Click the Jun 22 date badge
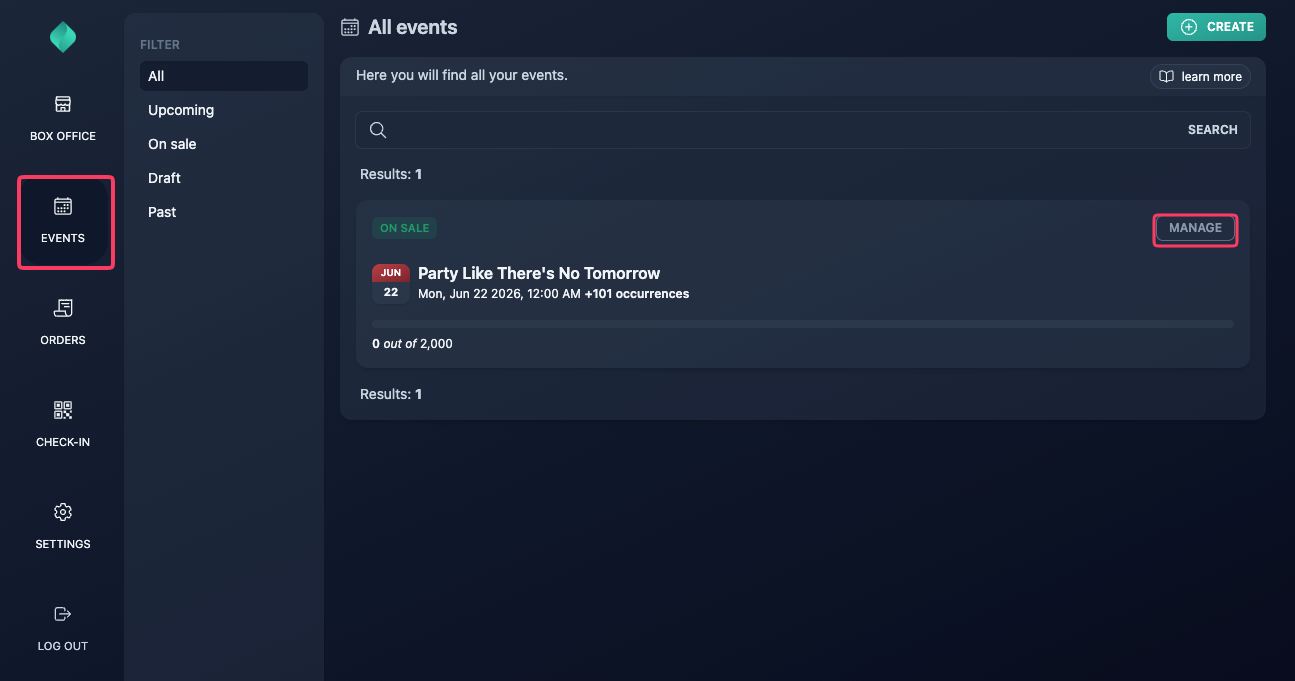 tap(391, 284)
